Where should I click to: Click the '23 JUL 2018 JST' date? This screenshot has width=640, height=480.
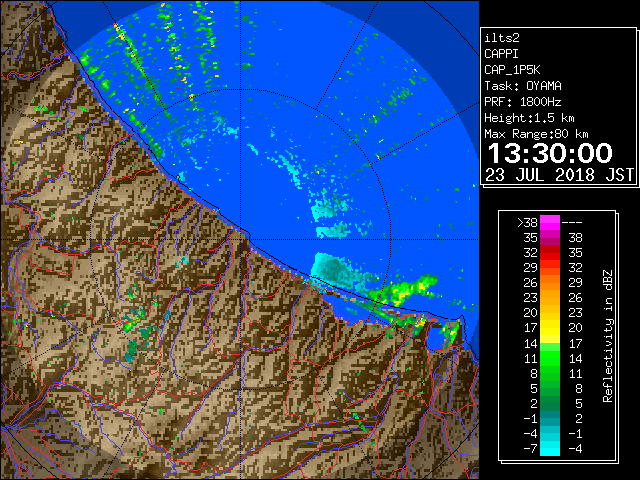pyautogui.click(x=560, y=175)
